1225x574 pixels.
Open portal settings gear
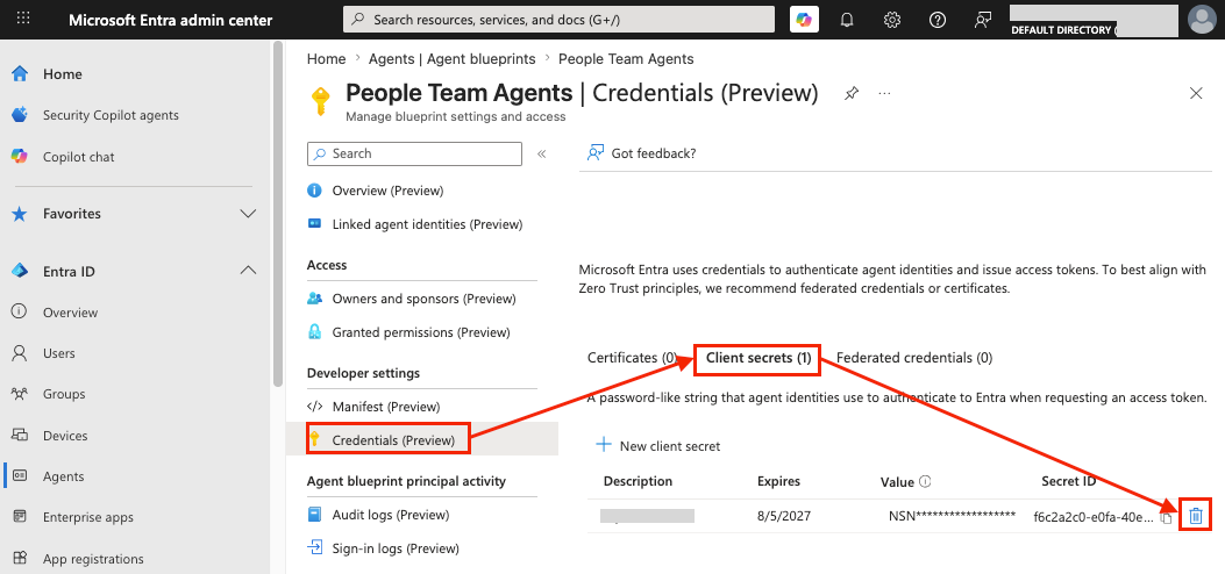tap(892, 20)
